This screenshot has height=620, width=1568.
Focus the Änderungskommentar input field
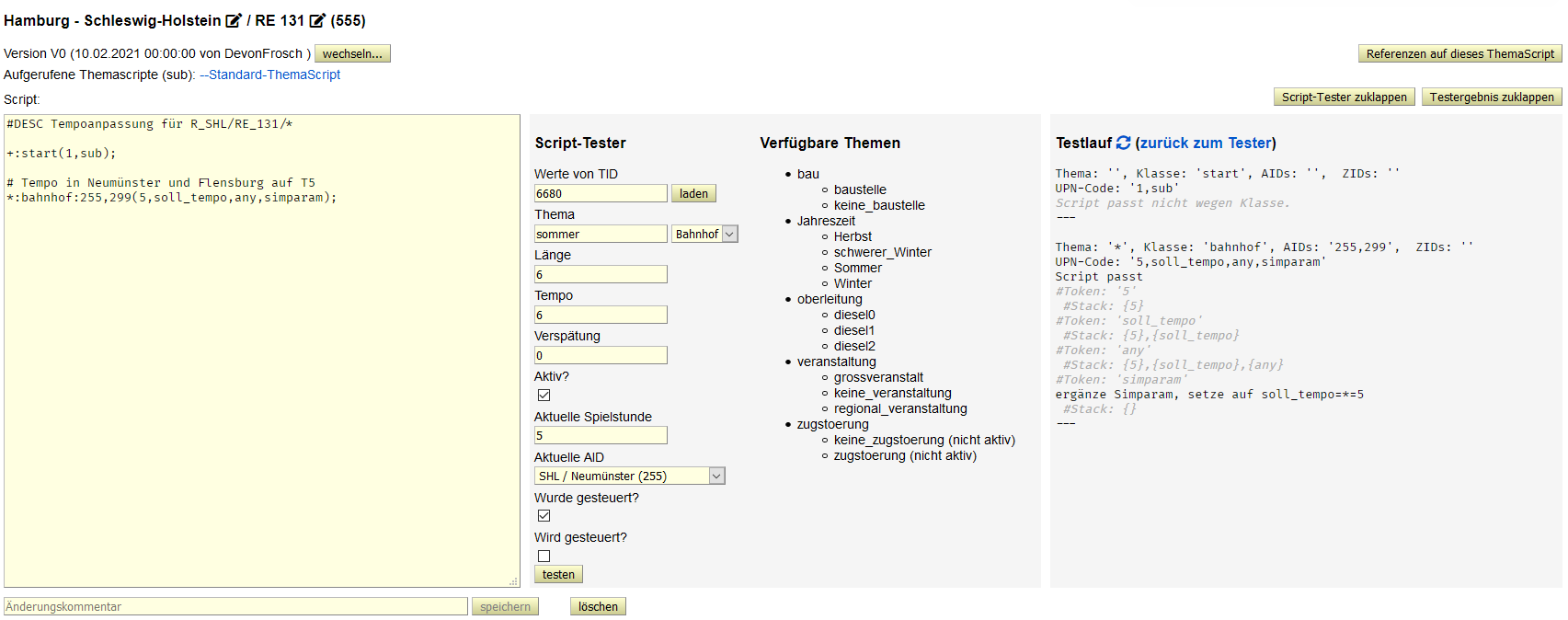coord(235,607)
